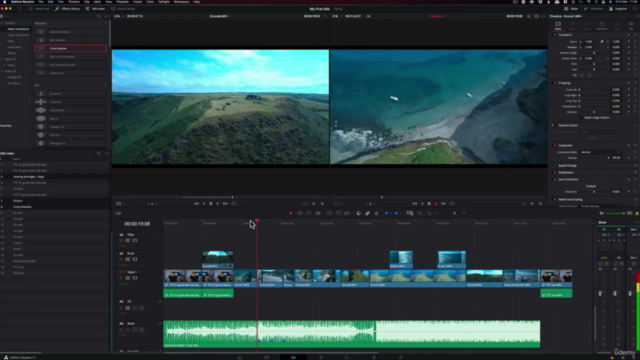Image resolution: width=640 pixels, height=360 pixels.
Task: Toggle the Composite section enable dot
Action: pyautogui.click(x=555, y=145)
